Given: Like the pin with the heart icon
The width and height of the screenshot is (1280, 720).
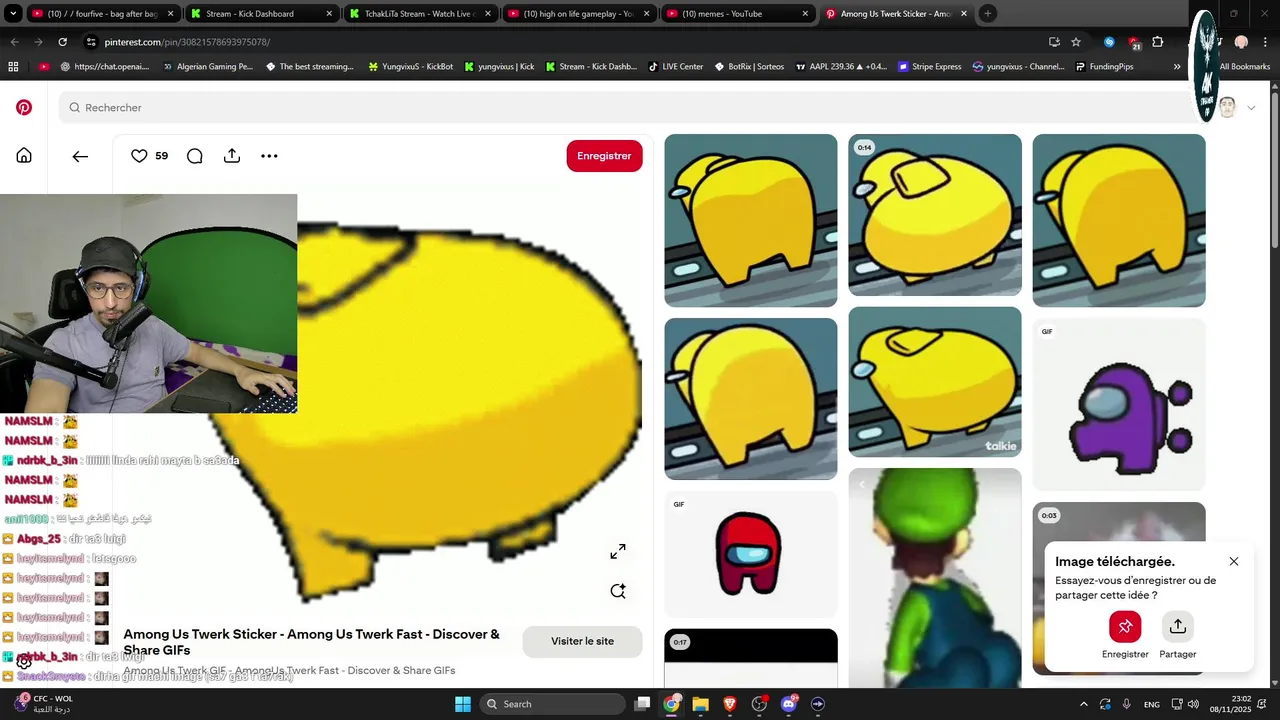Looking at the screenshot, I should click(x=139, y=156).
